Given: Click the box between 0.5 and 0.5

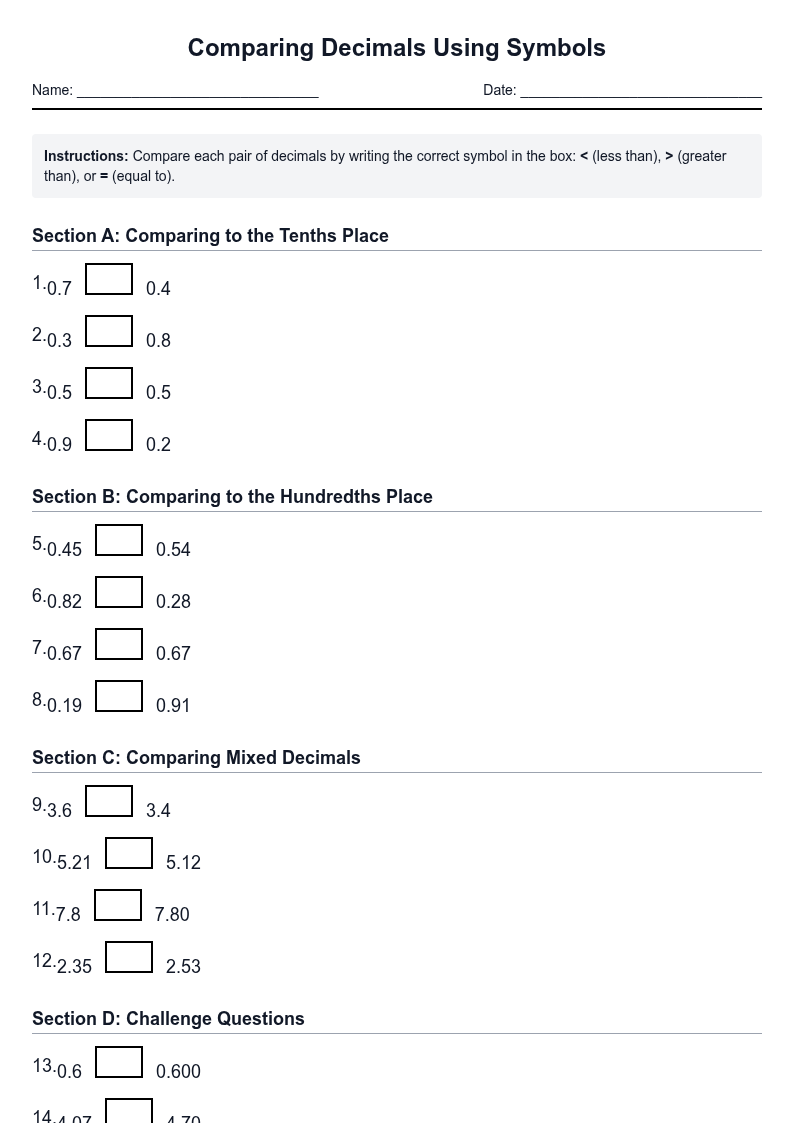Looking at the screenshot, I should pos(109,383).
